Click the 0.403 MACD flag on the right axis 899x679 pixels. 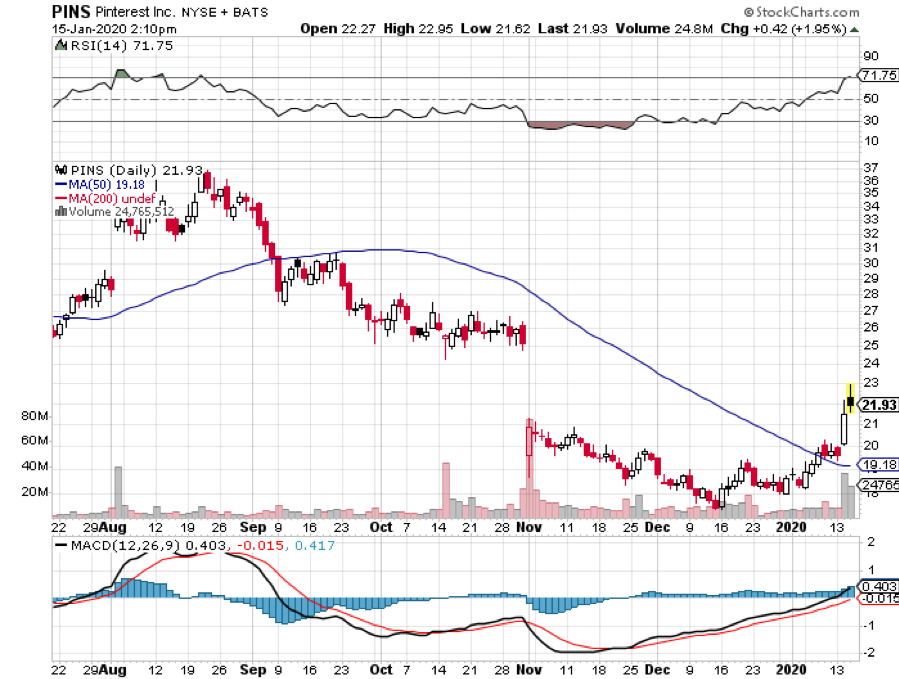coord(878,586)
